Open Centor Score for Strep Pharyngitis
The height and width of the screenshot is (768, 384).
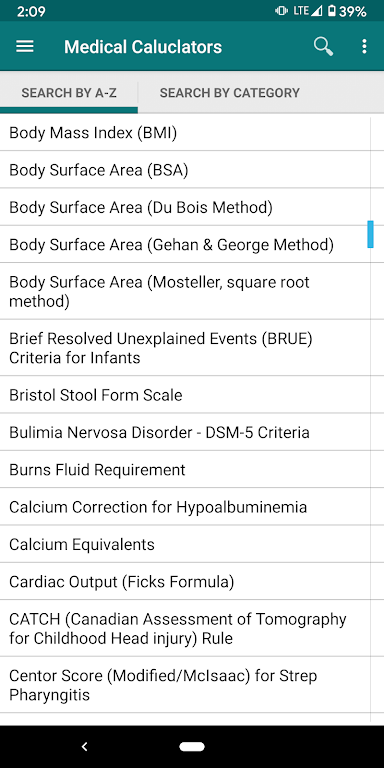tap(185, 685)
